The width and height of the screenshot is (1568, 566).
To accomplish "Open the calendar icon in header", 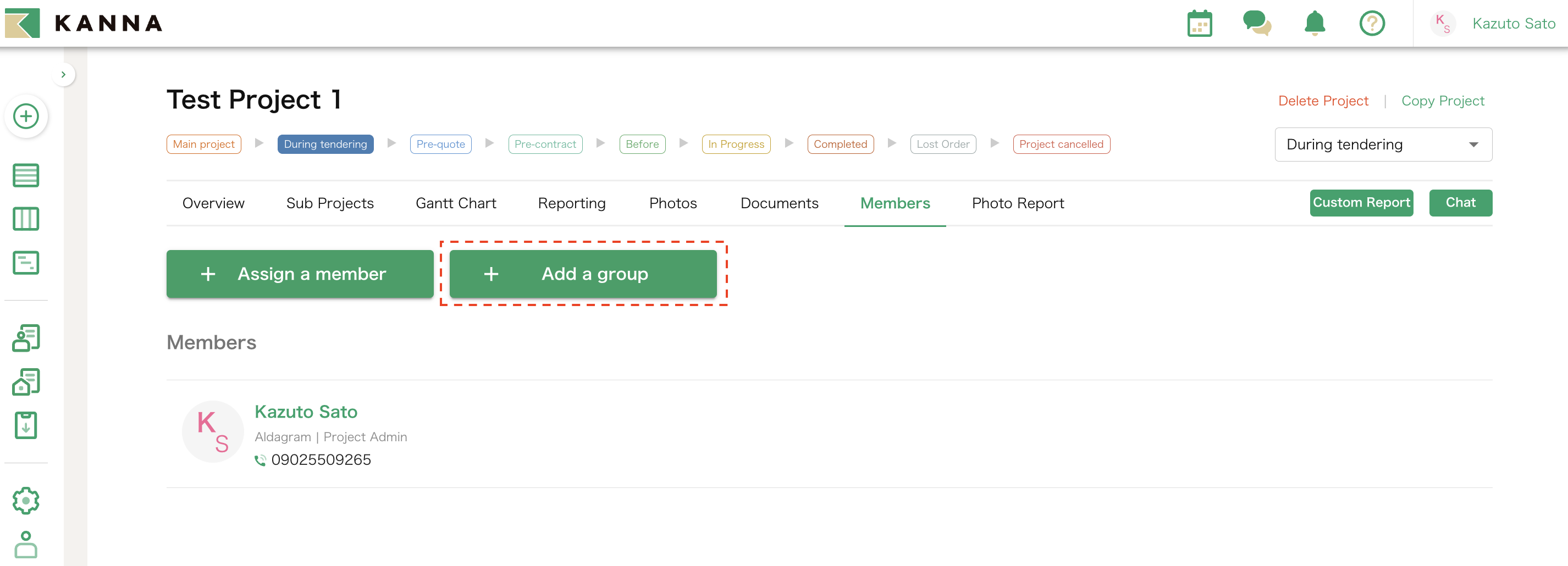I will pyautogui.click(x=1199, y=24).
